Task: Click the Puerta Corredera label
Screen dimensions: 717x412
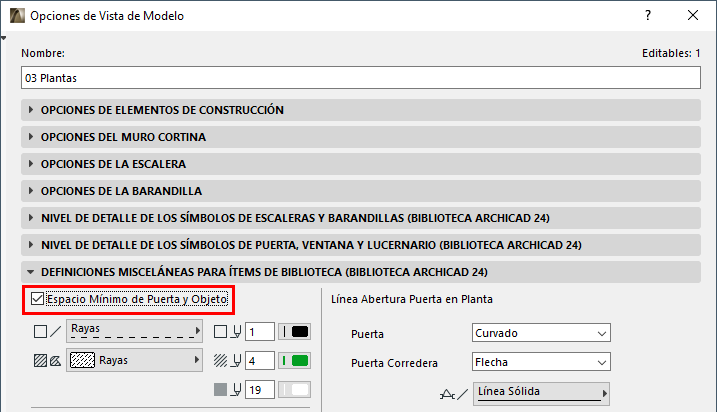Action: click(x=394, y=363)
